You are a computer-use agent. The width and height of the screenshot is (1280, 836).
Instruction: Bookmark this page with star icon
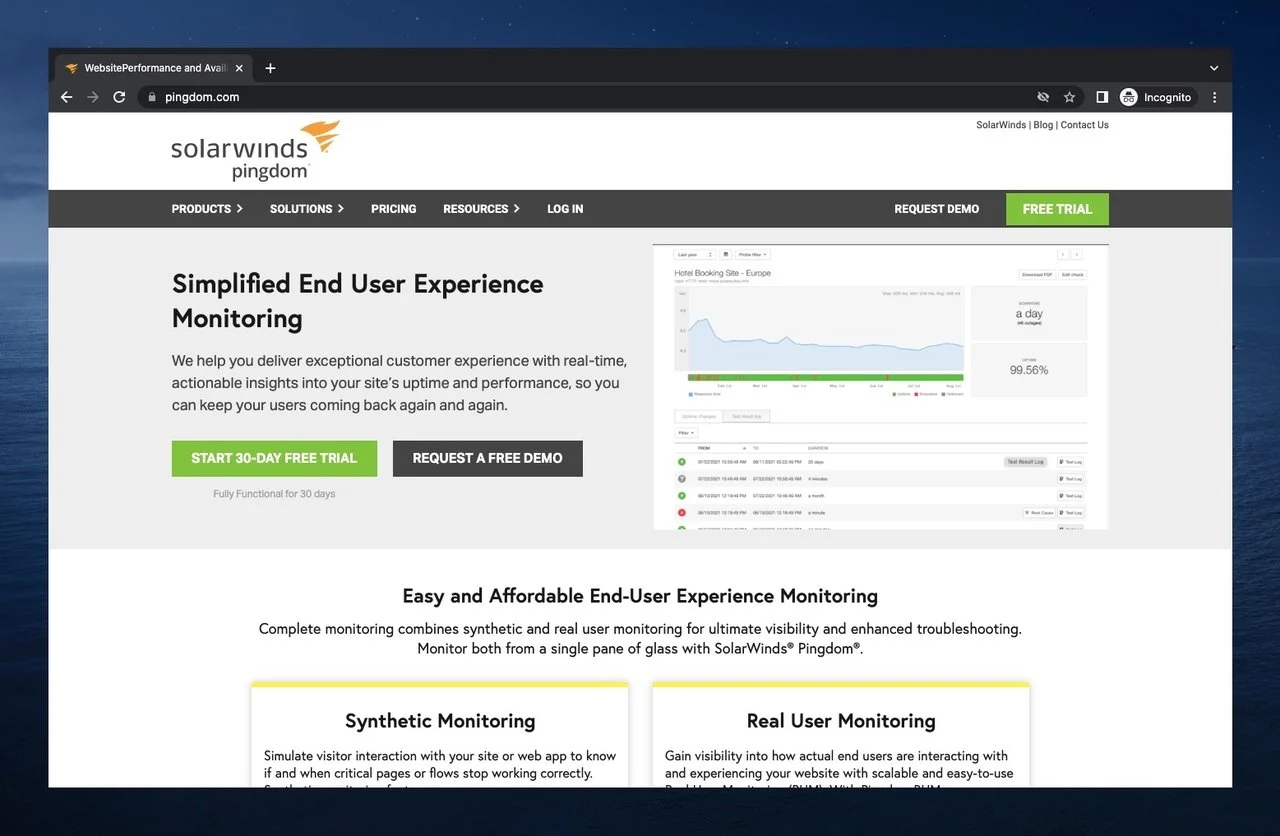(x=1069, y=97)
